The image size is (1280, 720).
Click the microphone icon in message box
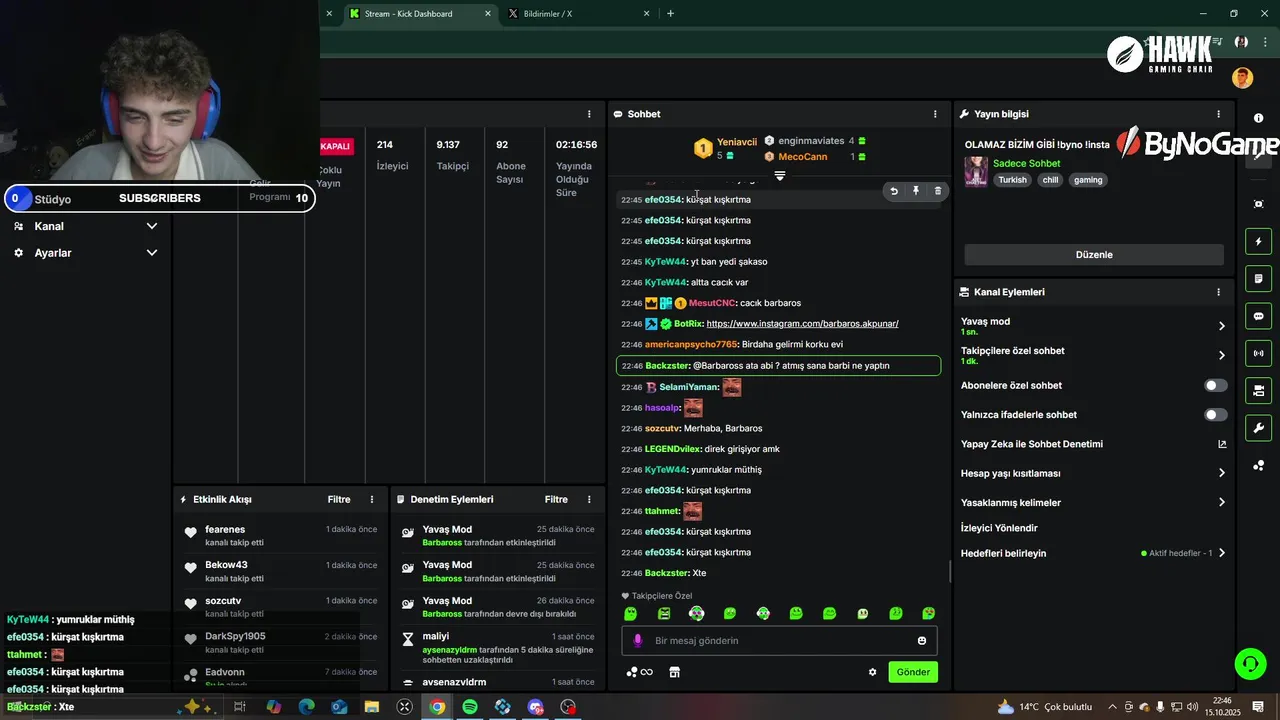(x=638, y=641)
